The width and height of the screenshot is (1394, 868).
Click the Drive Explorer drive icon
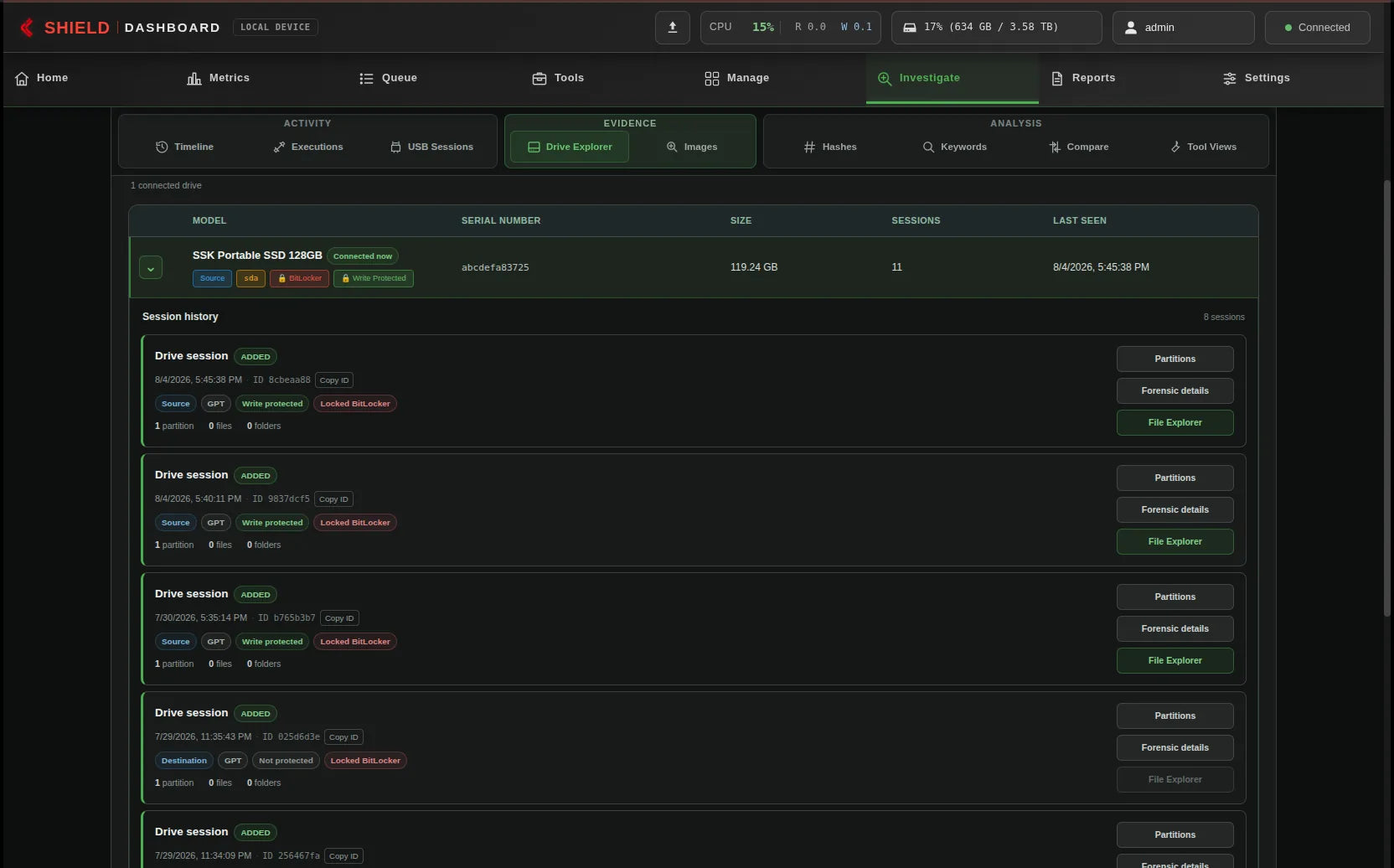tap(534, 147)
